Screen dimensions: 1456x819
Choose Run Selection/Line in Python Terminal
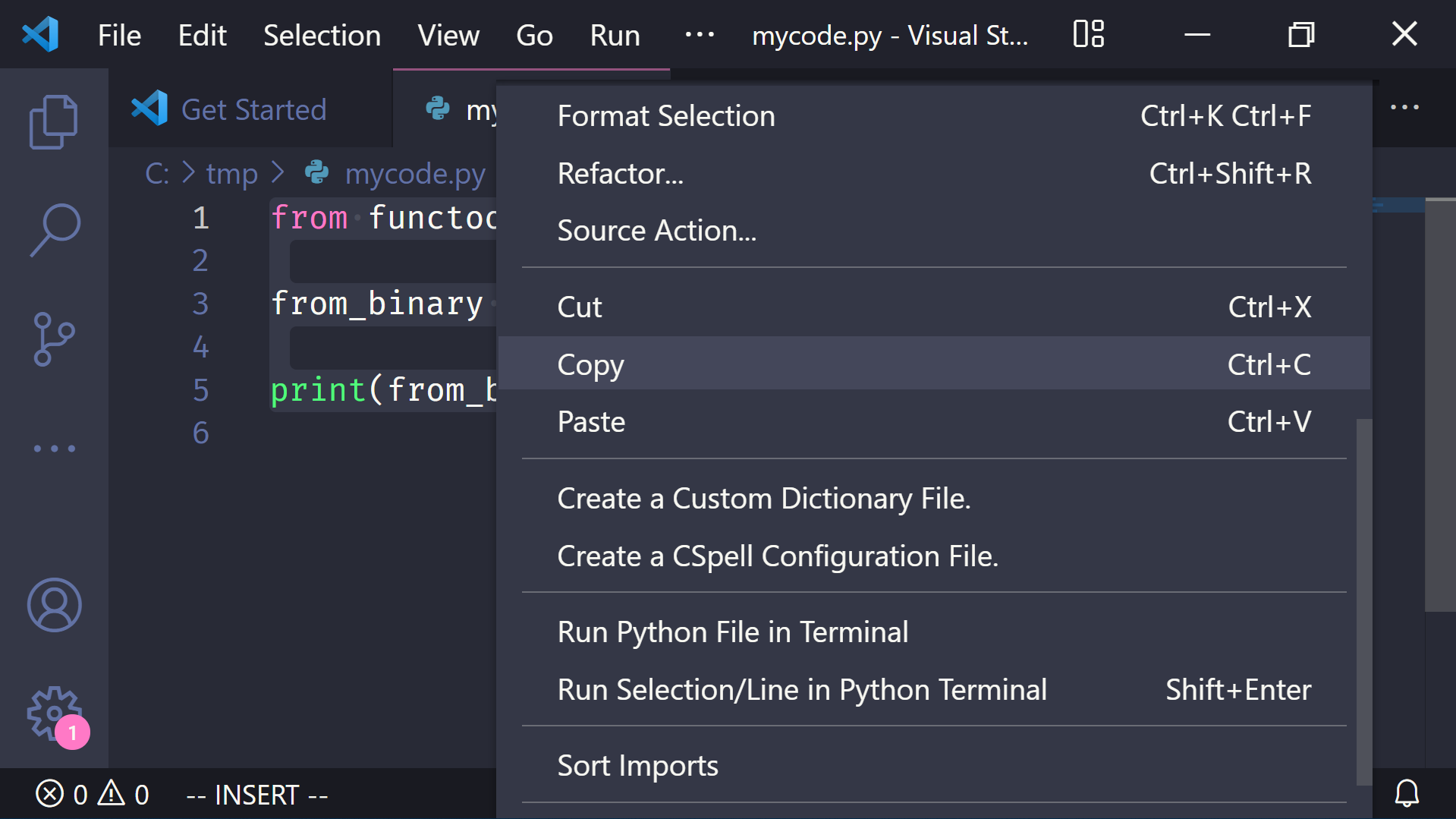point(934,690)
